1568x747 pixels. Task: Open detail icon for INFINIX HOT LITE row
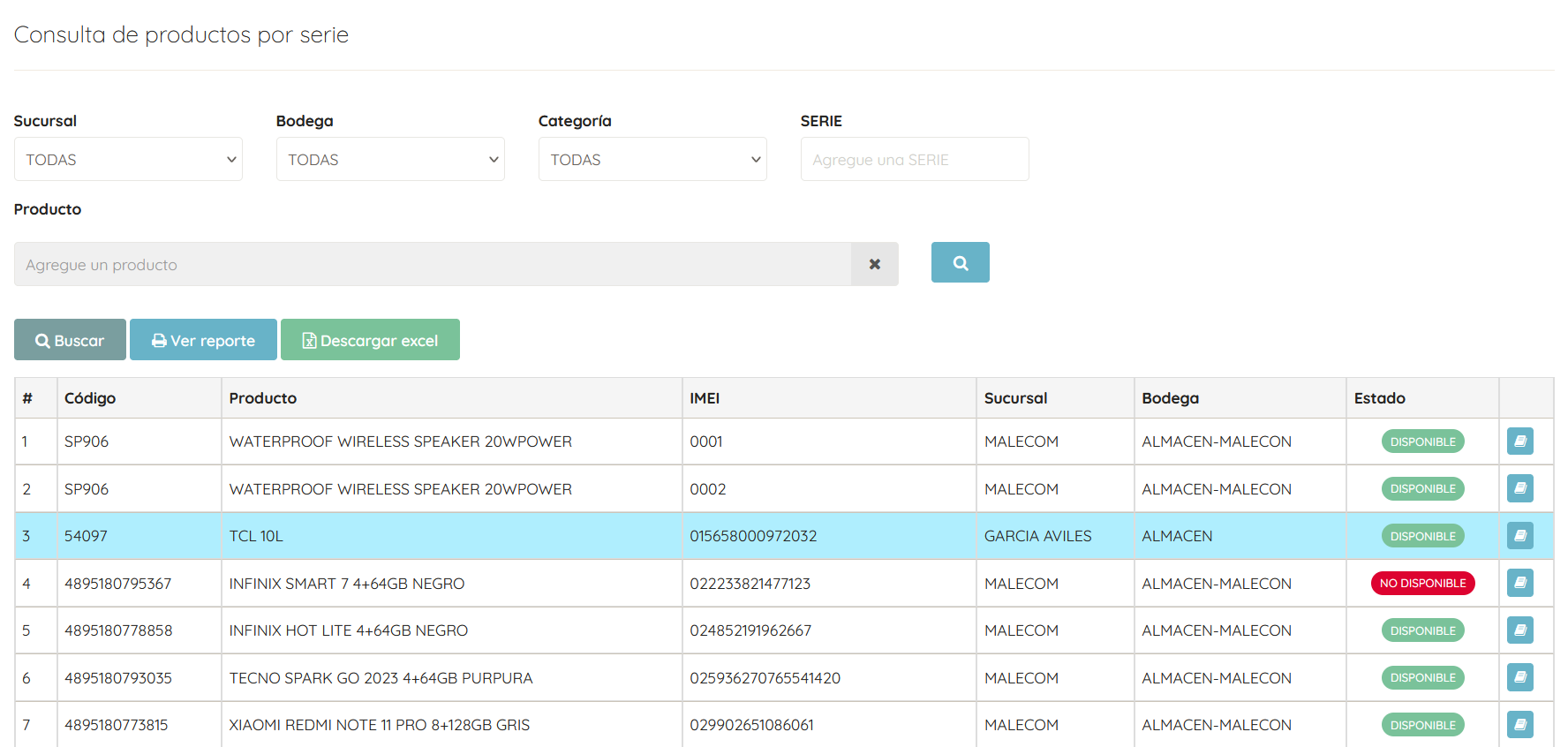(x=1519, y=630)
